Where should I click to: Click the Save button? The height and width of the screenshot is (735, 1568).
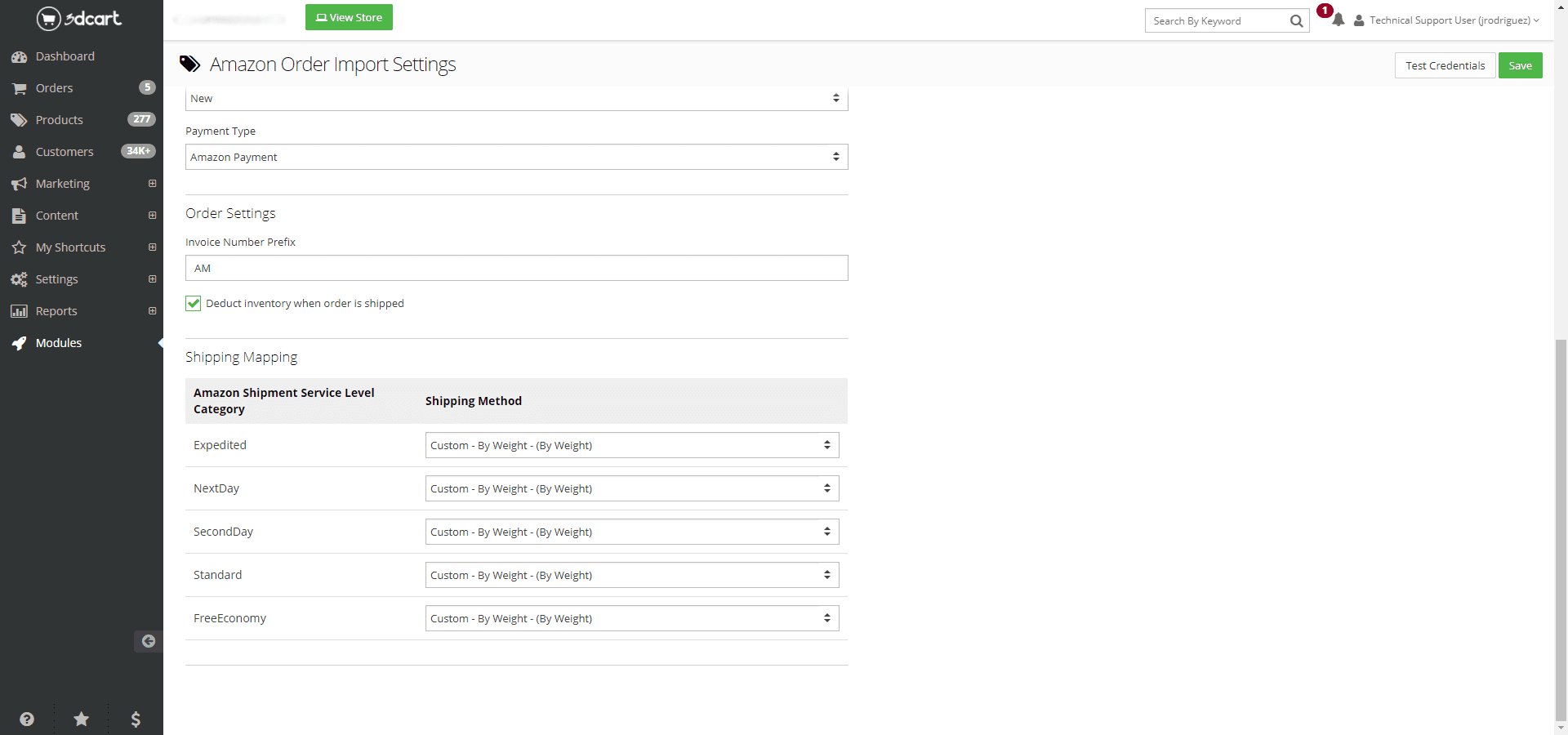1520,65
